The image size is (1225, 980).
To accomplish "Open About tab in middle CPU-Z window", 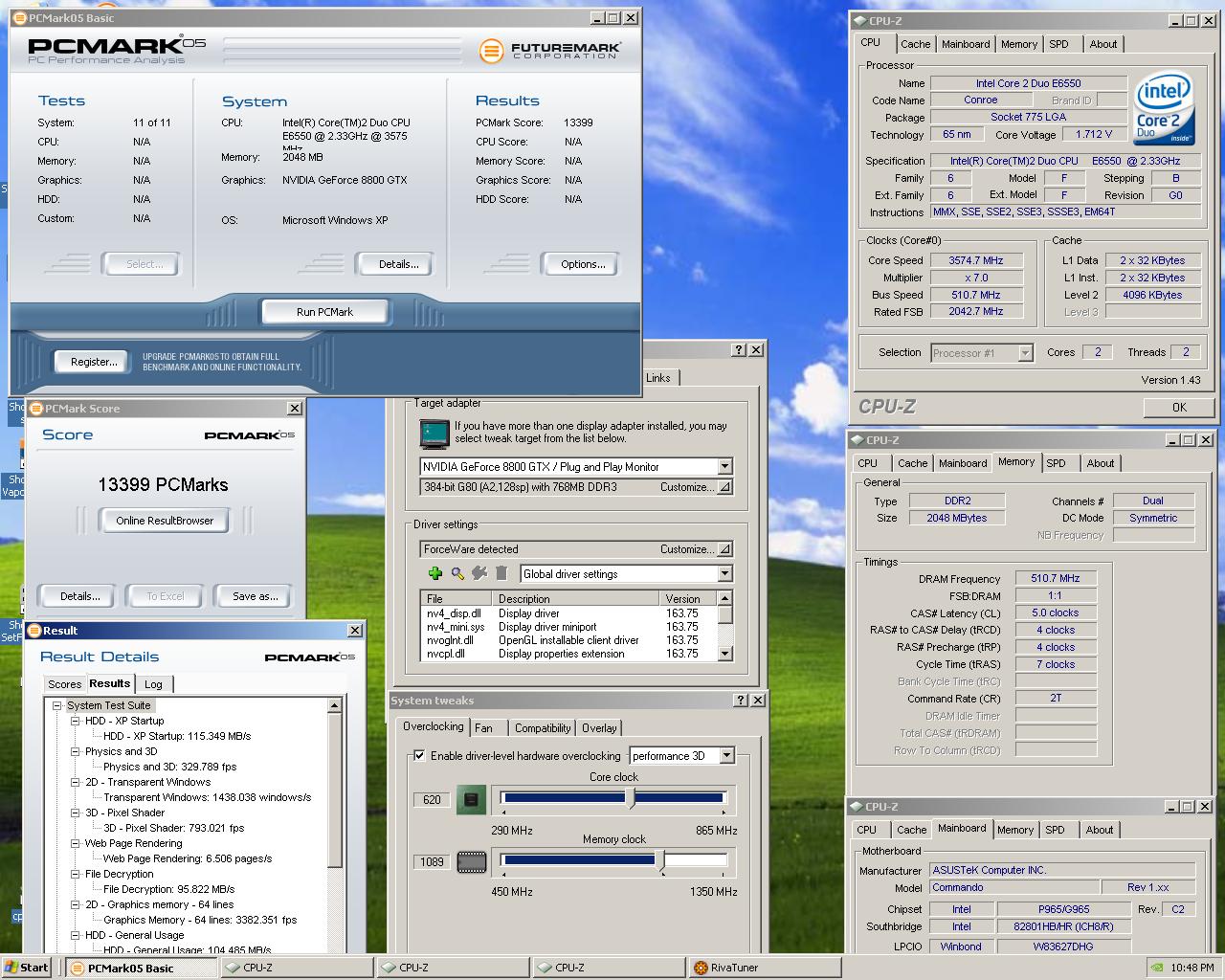I will point(1101,463).
